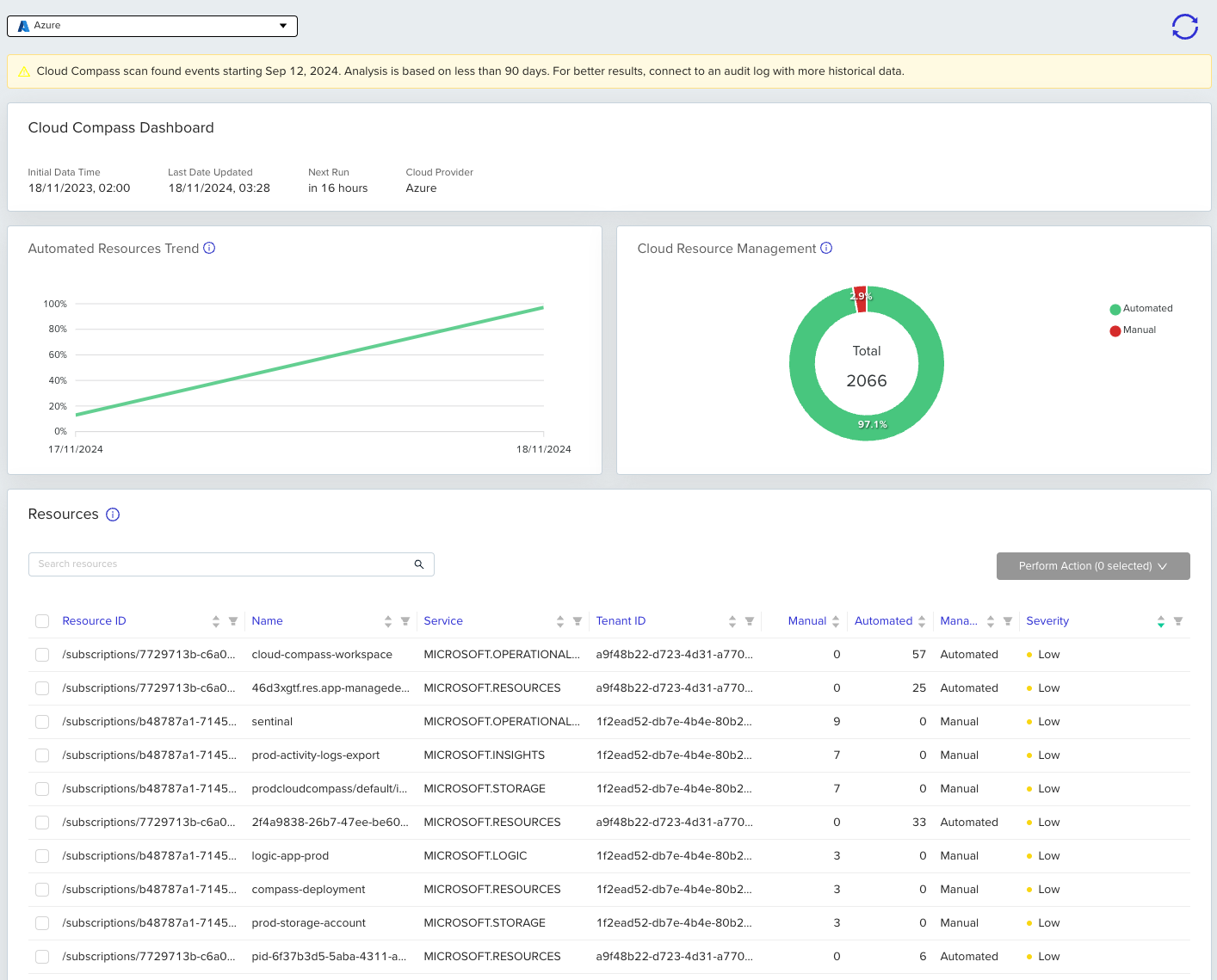Tick the compass-deployment row checkbox

click(x=42, y=890)
